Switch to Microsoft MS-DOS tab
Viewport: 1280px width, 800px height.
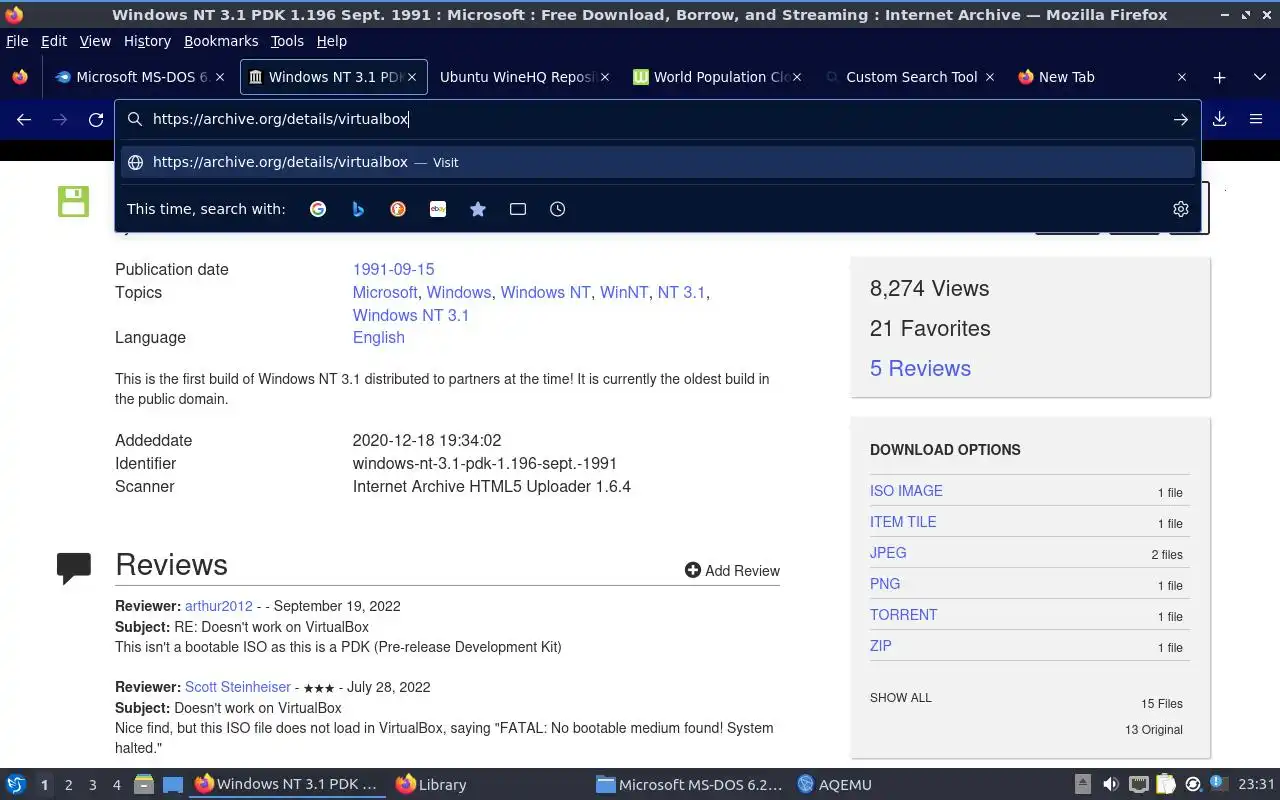click(x=140, y=77)
